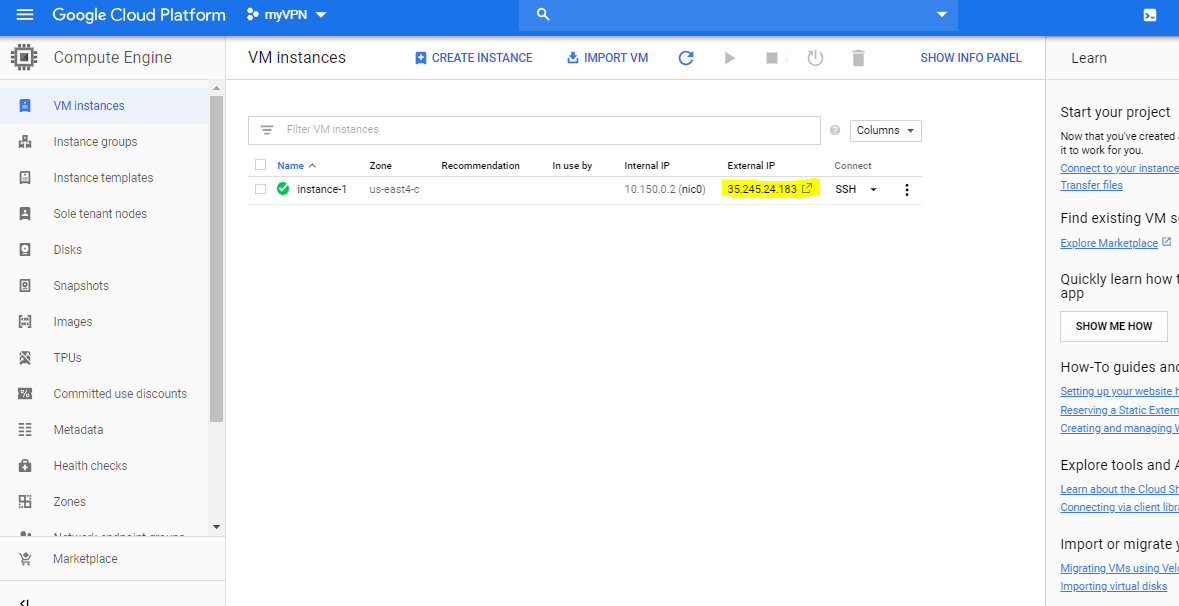Click SHOW INFO PANEL
This screenshot has width=1179, height=606.
pos(971,58)
